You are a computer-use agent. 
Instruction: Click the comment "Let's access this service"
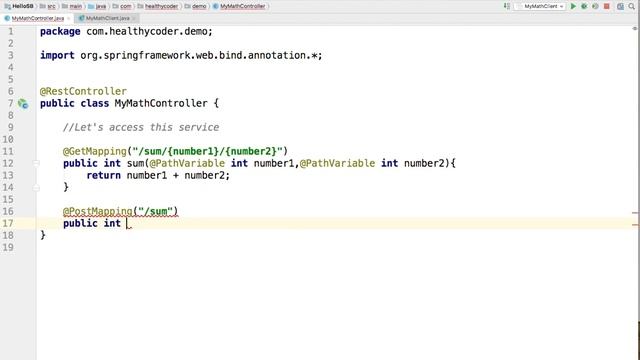(141, 127)
